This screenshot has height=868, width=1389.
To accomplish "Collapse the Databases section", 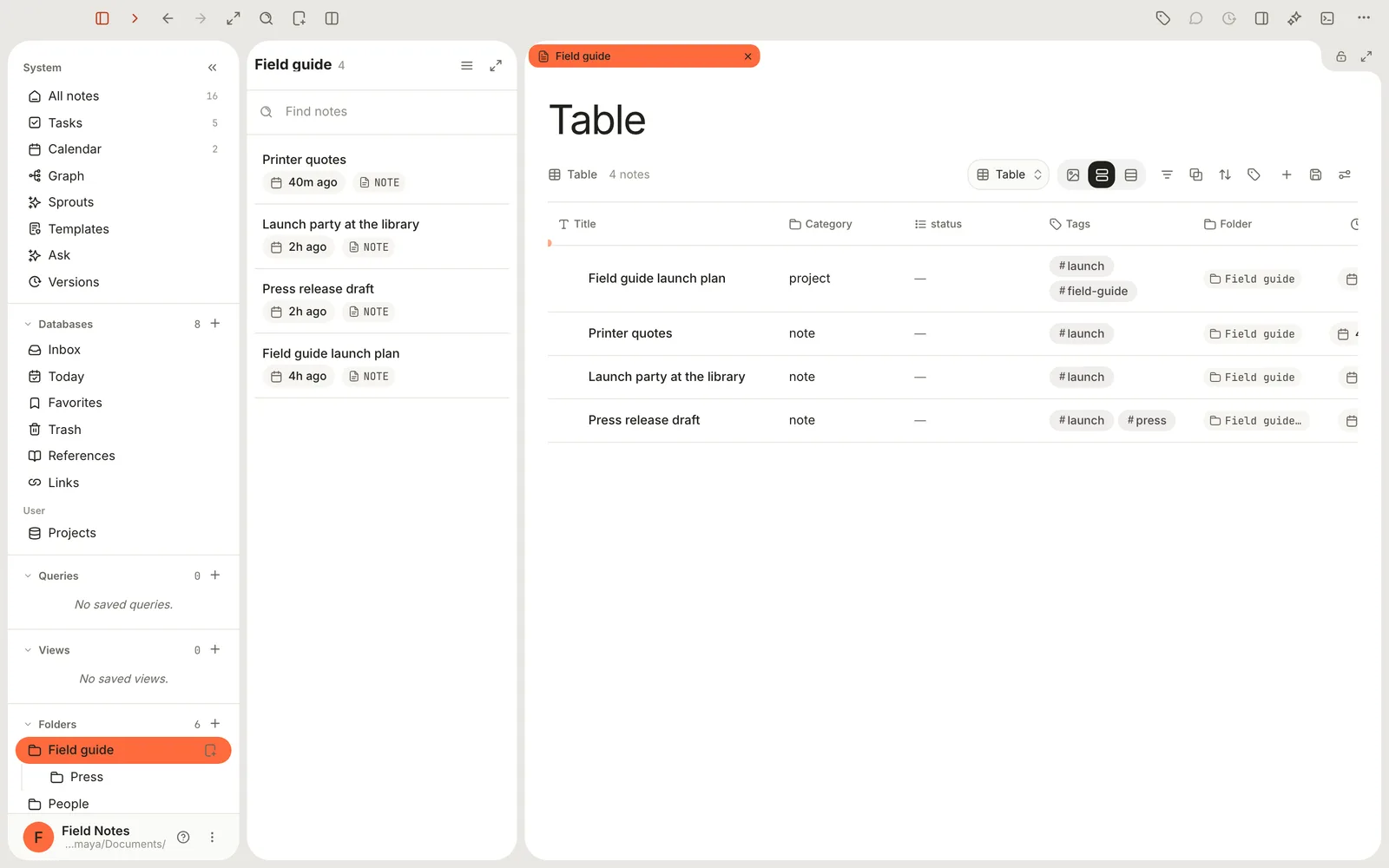I will [x=28, y=325].
